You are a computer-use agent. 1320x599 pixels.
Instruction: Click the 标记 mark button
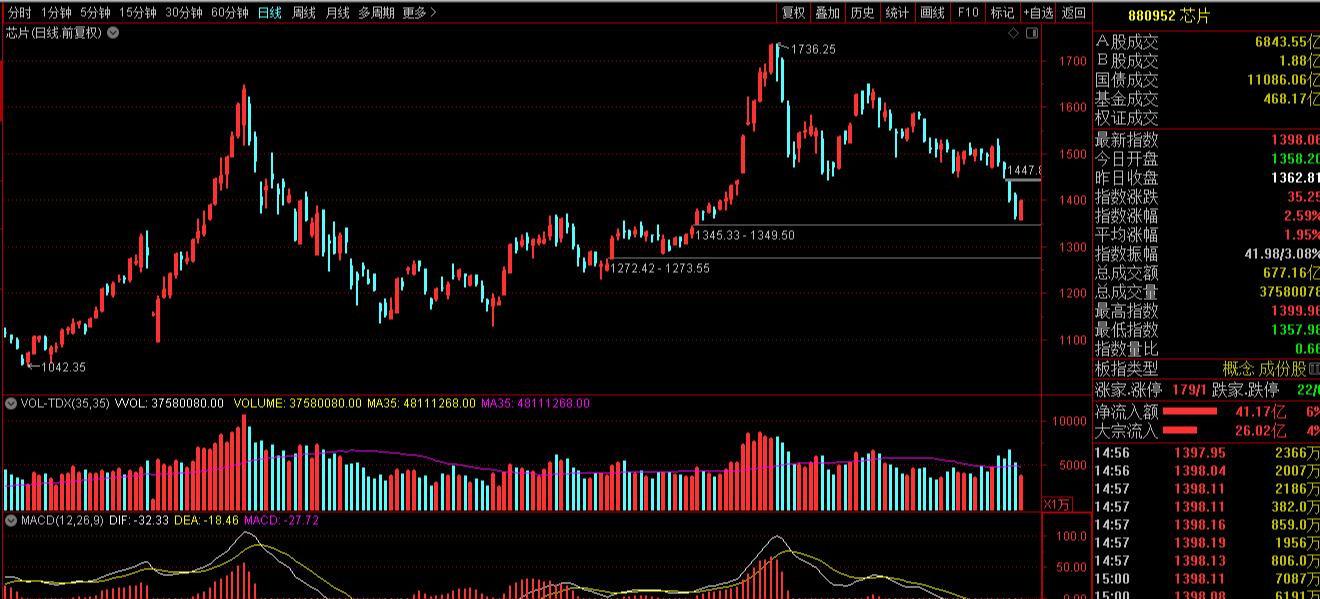(1001, 13)
